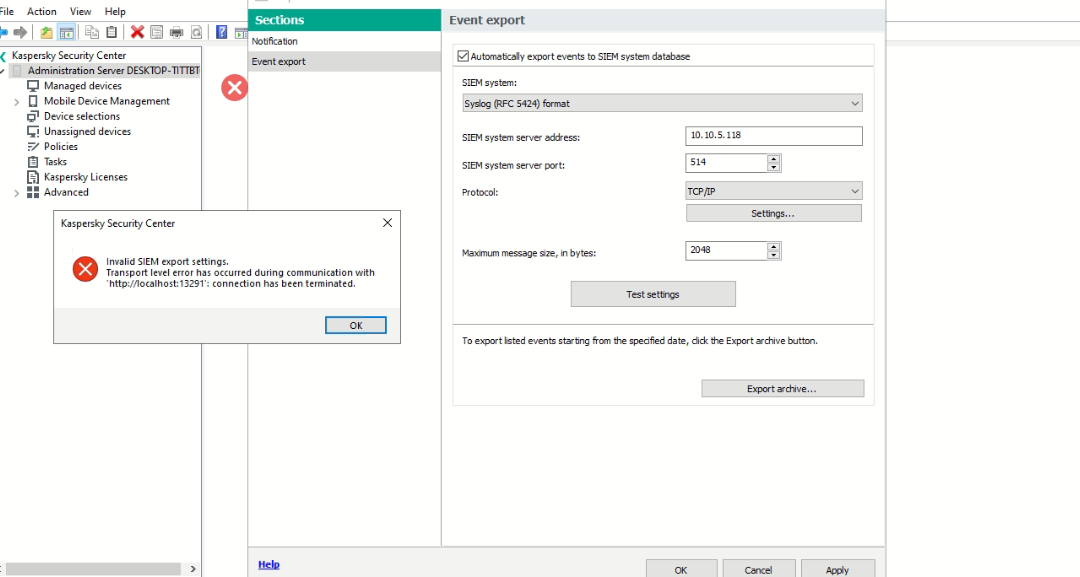1080x577 pixels.
Task: Click the console tree horizontal scrollbar
Action: (94, 569)
